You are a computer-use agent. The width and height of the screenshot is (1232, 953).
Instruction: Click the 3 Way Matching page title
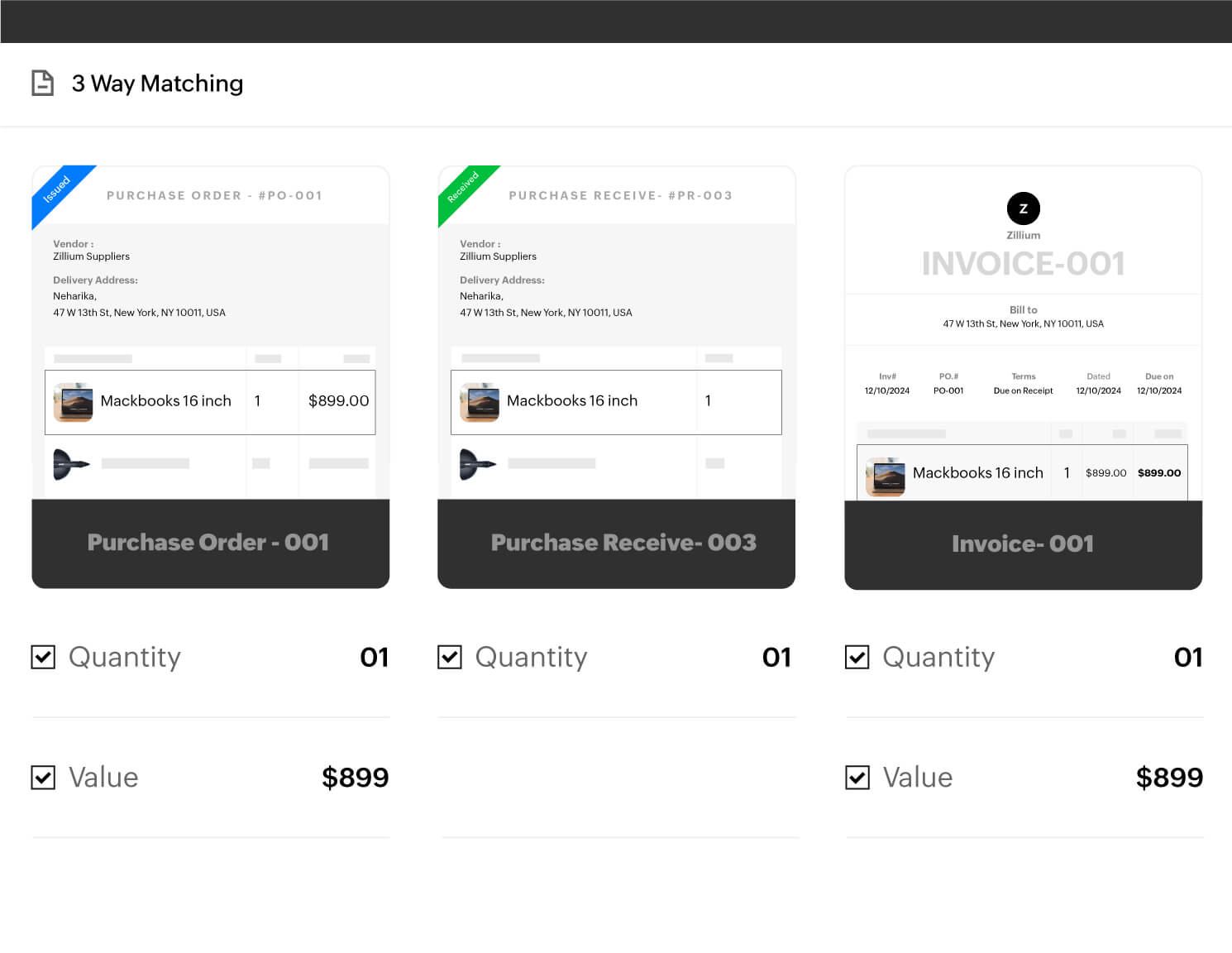click(x=157, y=84)
